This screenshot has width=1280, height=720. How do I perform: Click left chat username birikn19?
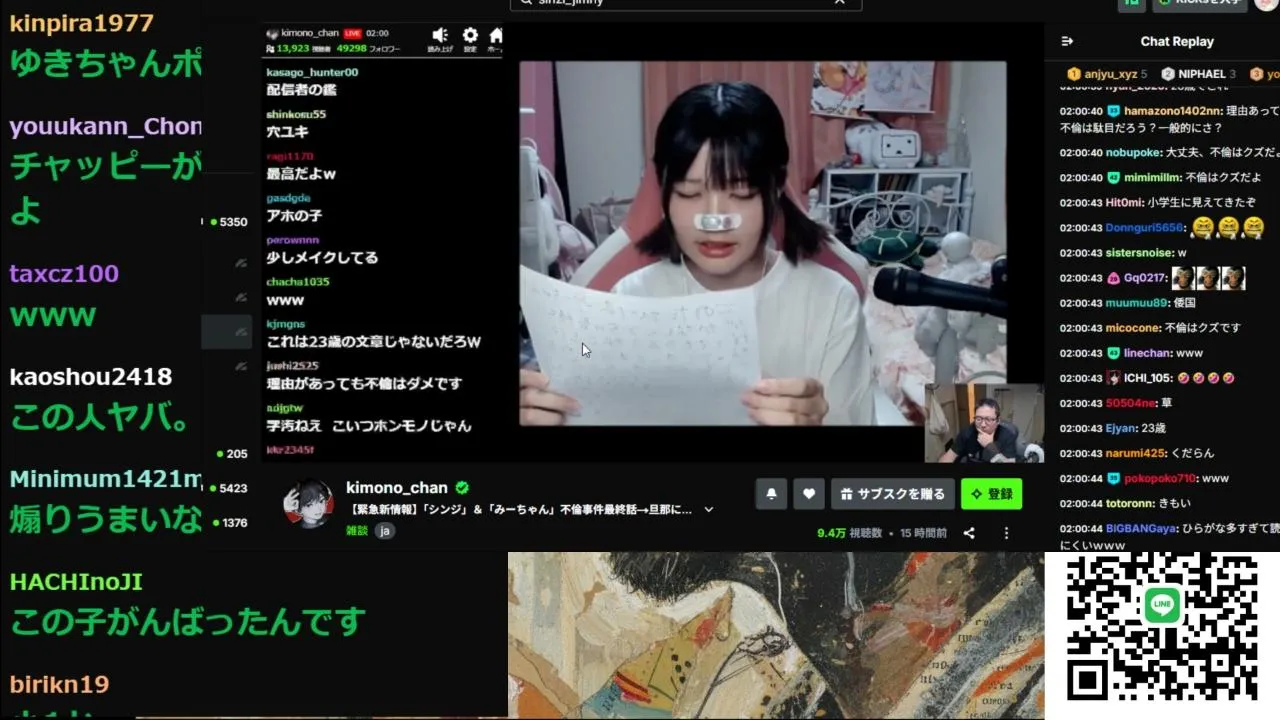[x=59, y=684]
